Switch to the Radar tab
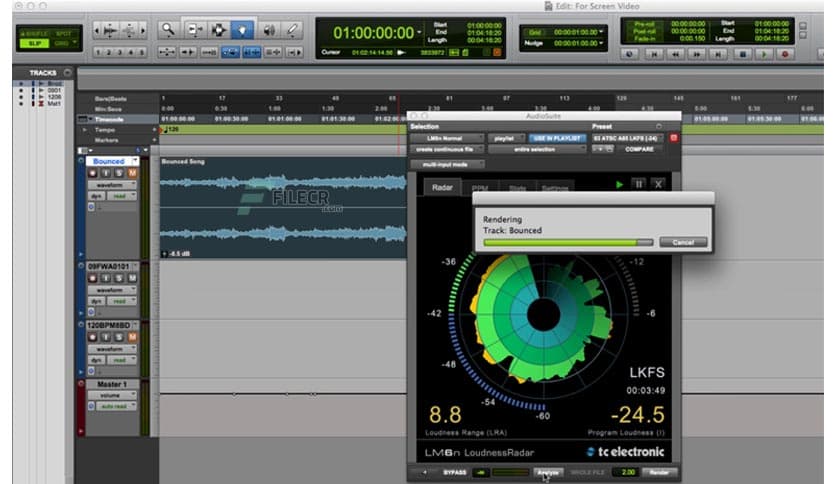Viewport: 836px width, 484px height. pyautogui.click(x=440, y=186)
